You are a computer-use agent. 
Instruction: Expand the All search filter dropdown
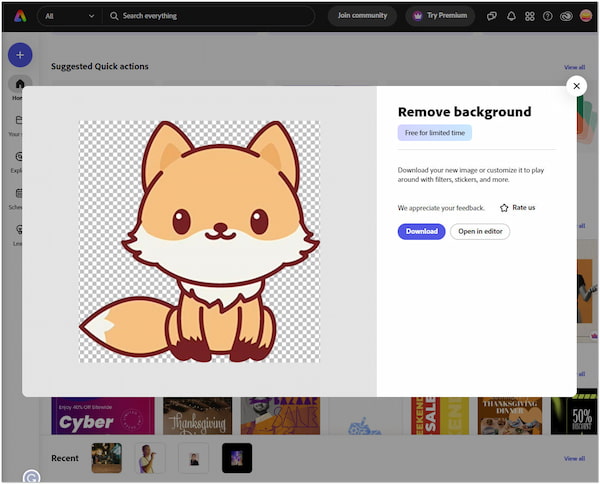pyautogui.click(x=69, y=16)
